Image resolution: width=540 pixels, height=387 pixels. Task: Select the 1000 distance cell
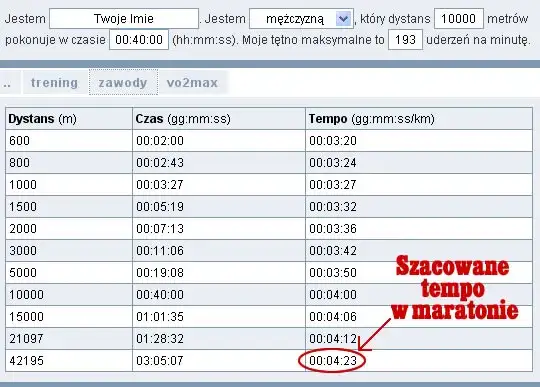coord(69,185)
